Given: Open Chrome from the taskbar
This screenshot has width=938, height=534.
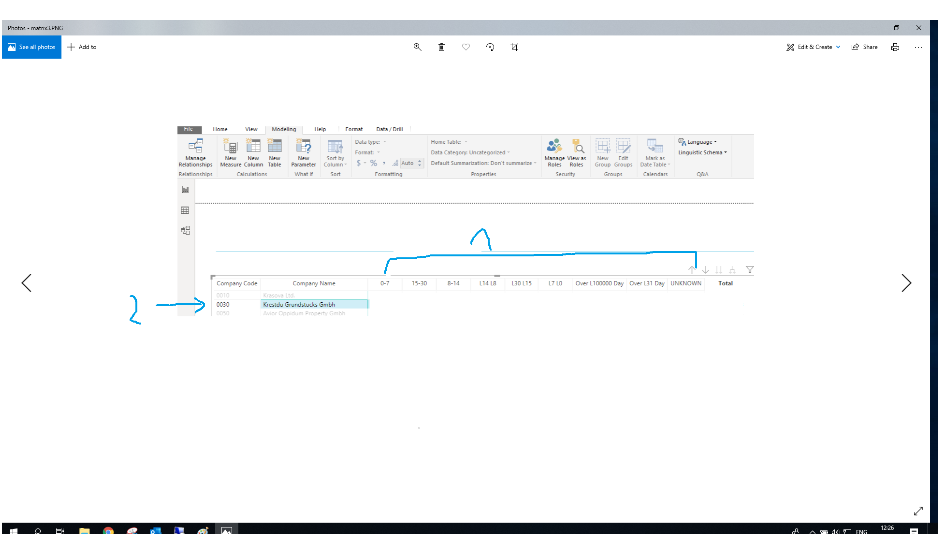Looking at the screenshot, I should click(108, 530).
